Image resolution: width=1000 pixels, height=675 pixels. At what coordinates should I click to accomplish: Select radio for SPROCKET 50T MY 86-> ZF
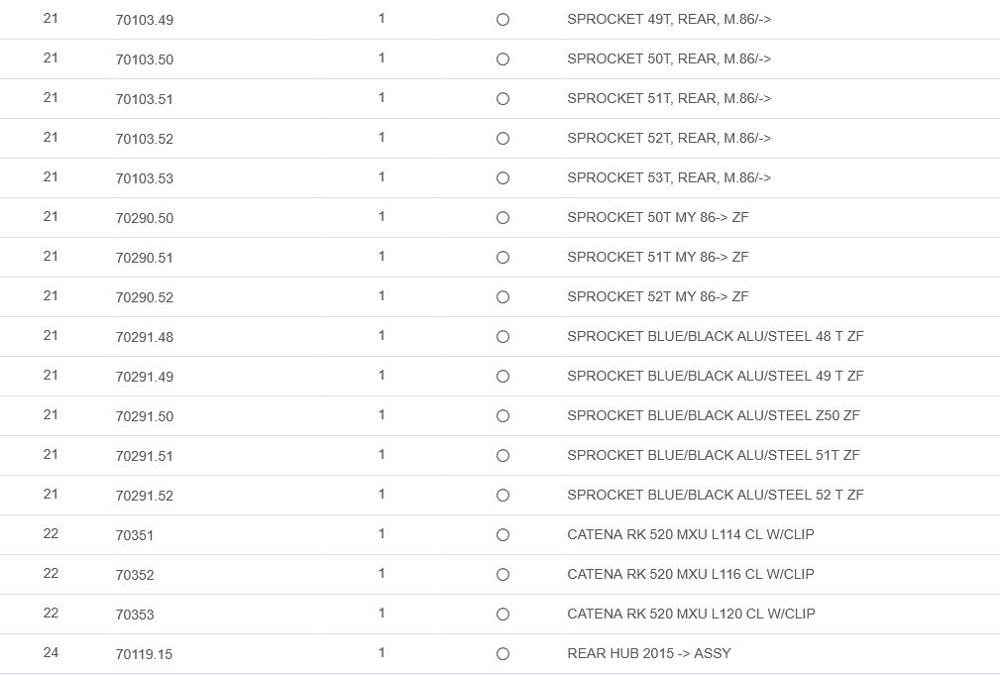503,218
